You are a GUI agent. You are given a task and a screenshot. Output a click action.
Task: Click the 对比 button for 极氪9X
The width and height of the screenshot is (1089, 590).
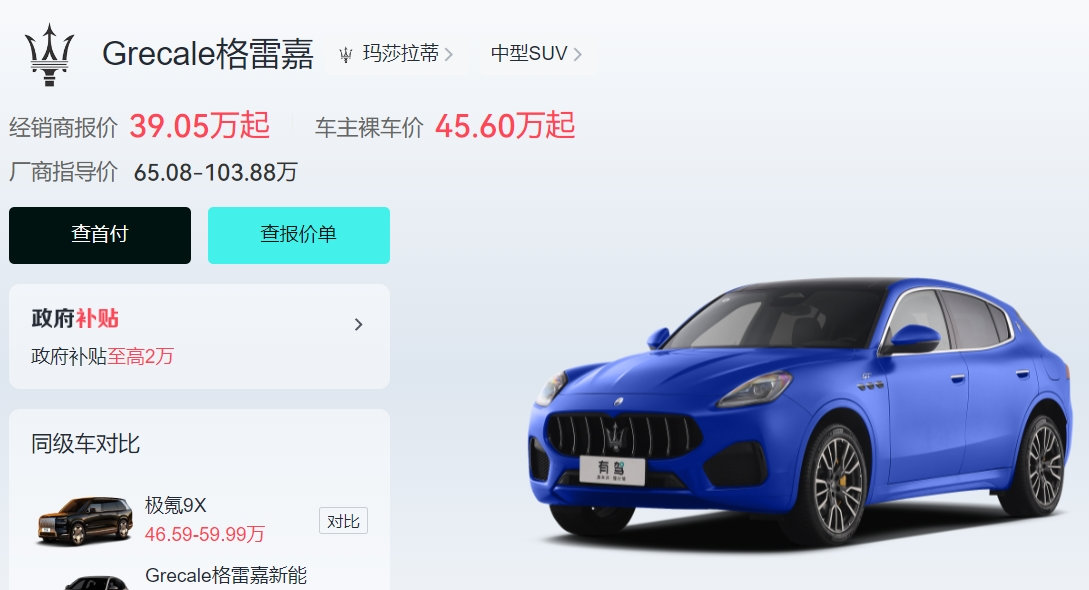pyautogui.click(x=343, y=521)
